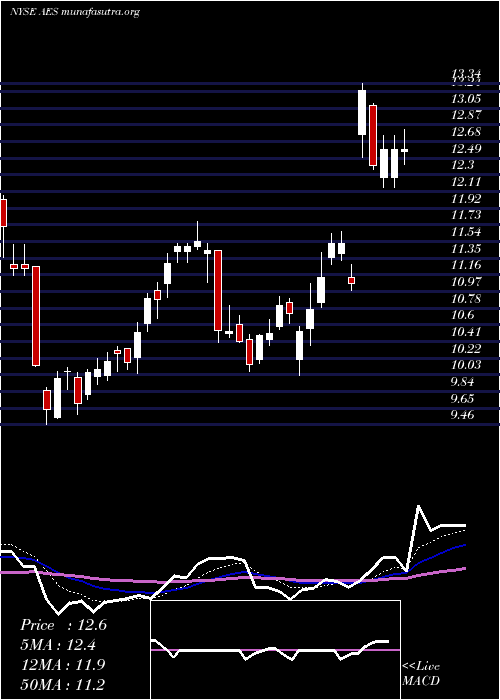
Task: Select the 10.97 price axis label
Action: 466,282
